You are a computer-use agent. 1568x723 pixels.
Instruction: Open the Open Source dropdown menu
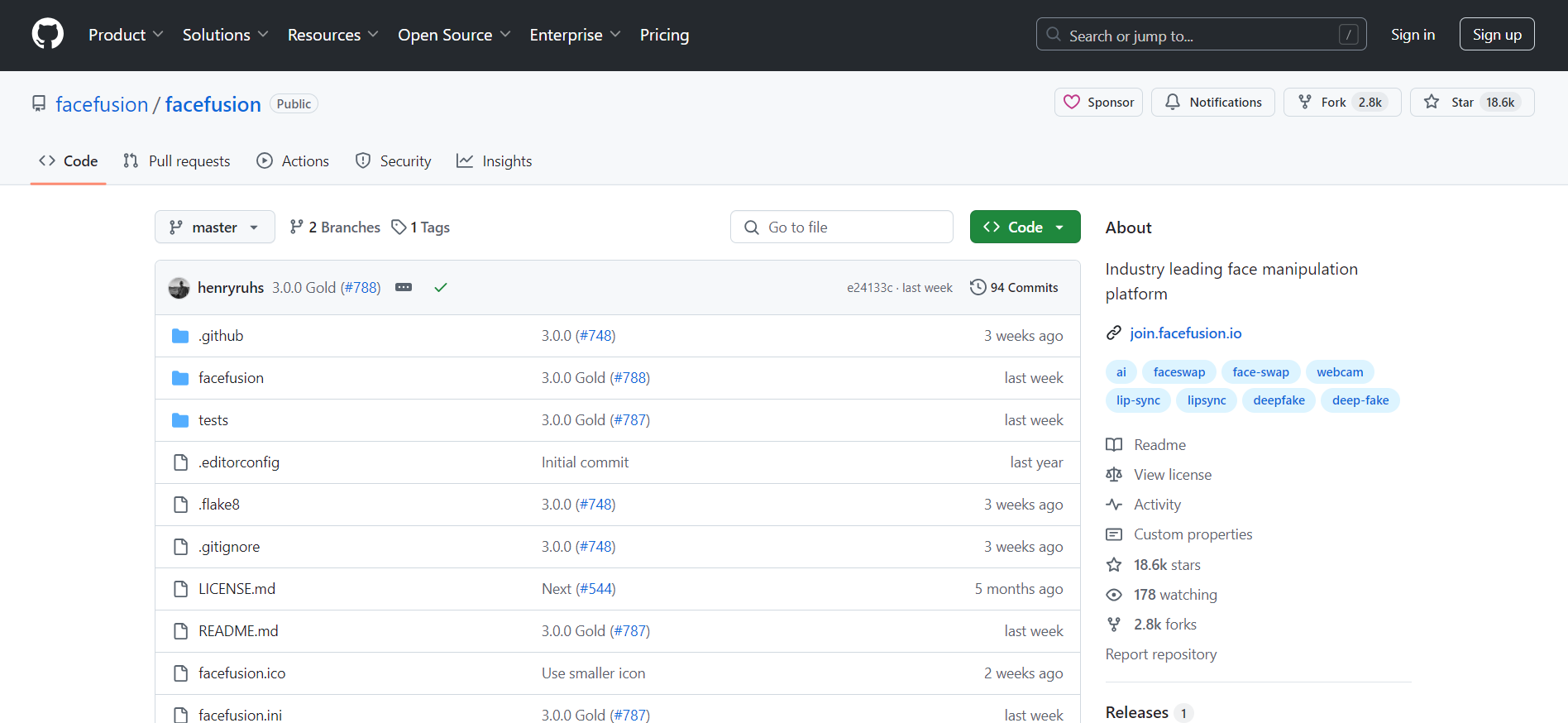click(x=454, y=35)
